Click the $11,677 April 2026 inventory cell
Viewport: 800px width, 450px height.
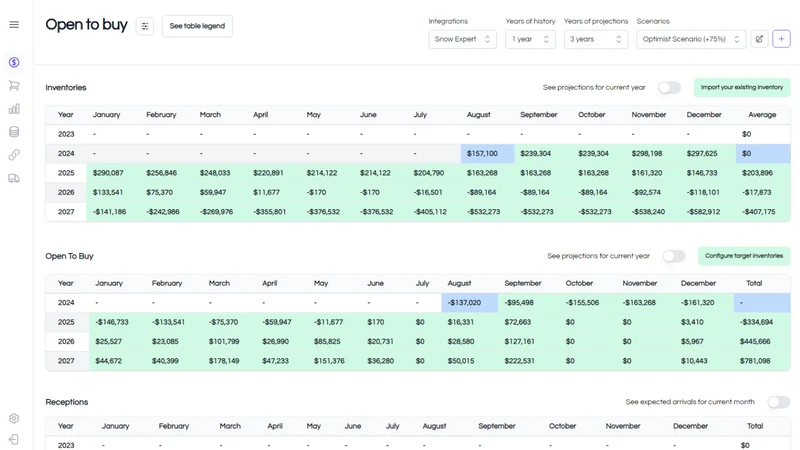click(273, 192)
